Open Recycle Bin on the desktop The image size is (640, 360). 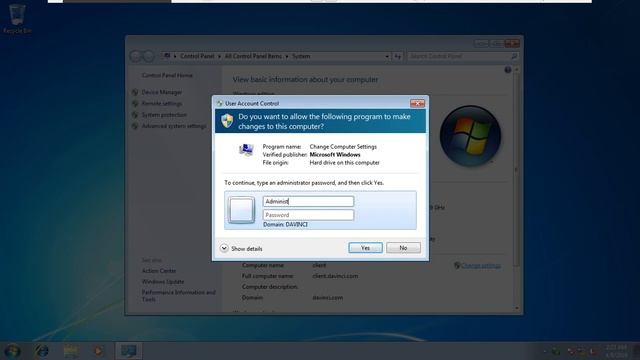tap(17, 19)
